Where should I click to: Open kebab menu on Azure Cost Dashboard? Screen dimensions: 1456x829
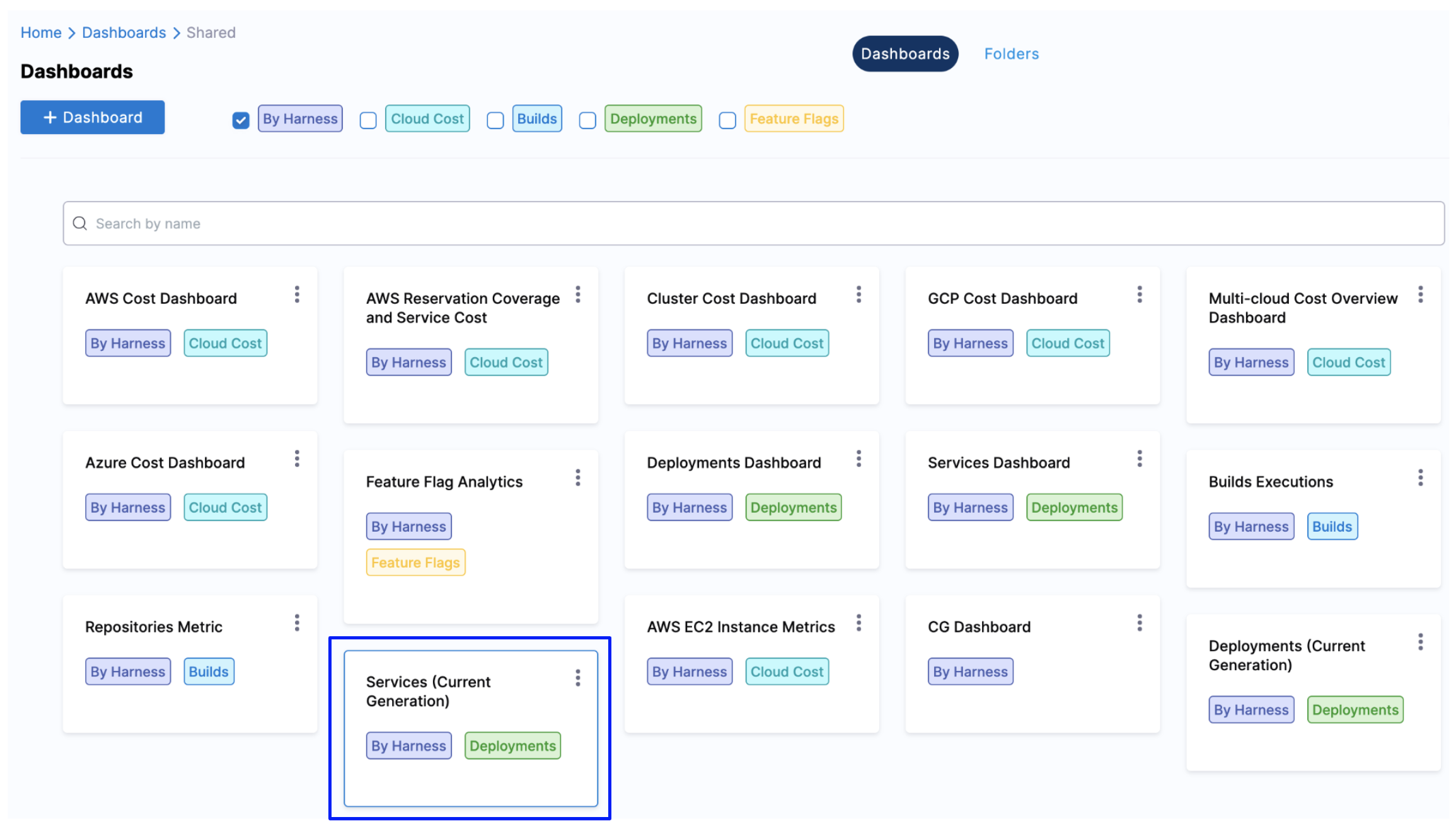[x=297, y=459]
